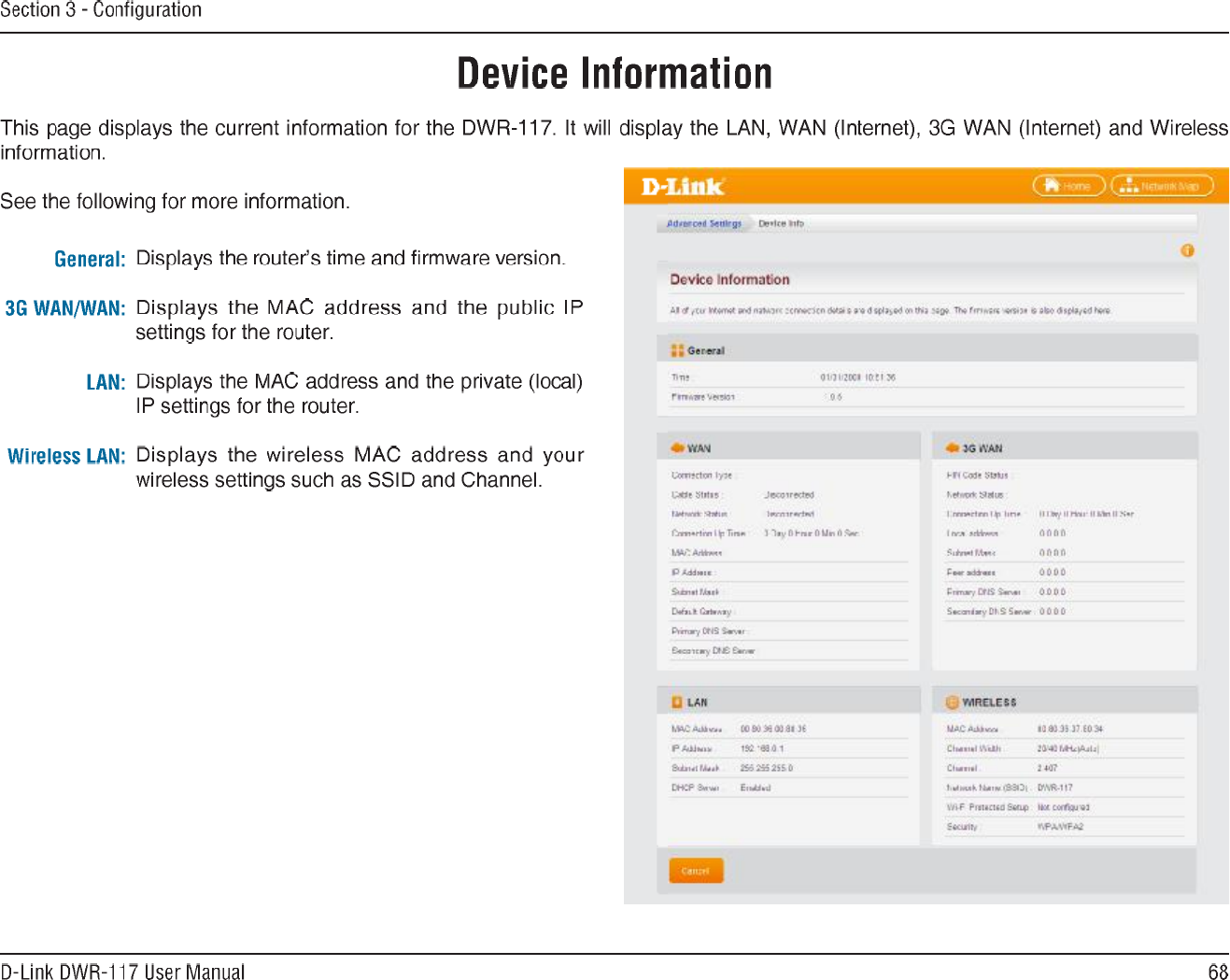This screenshot has height=980, width=1230.
Task: Click the Security WPA/WPA2 value
Action: (x=1060, y=828)
